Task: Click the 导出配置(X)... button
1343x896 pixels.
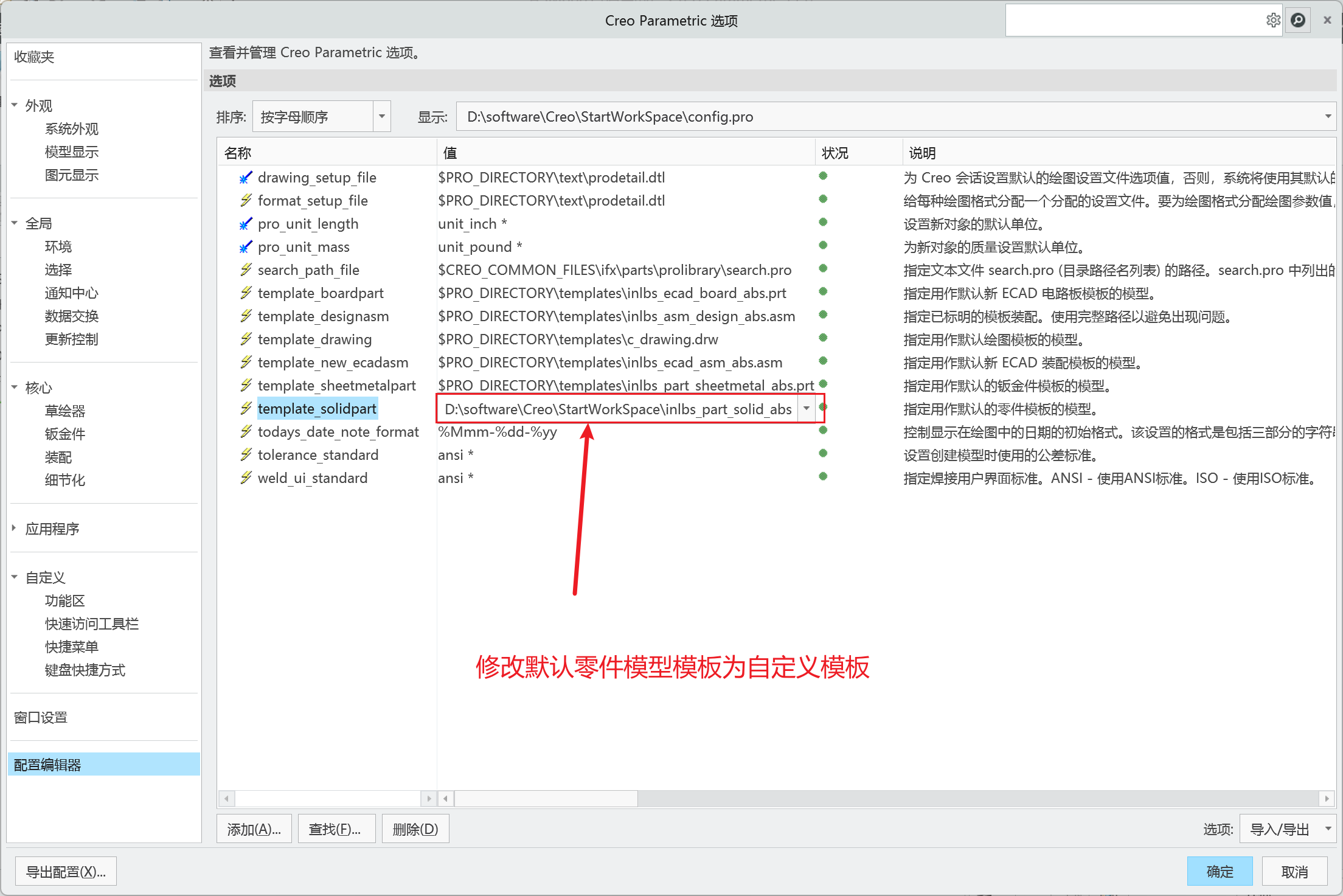Action: pos(66,872)
